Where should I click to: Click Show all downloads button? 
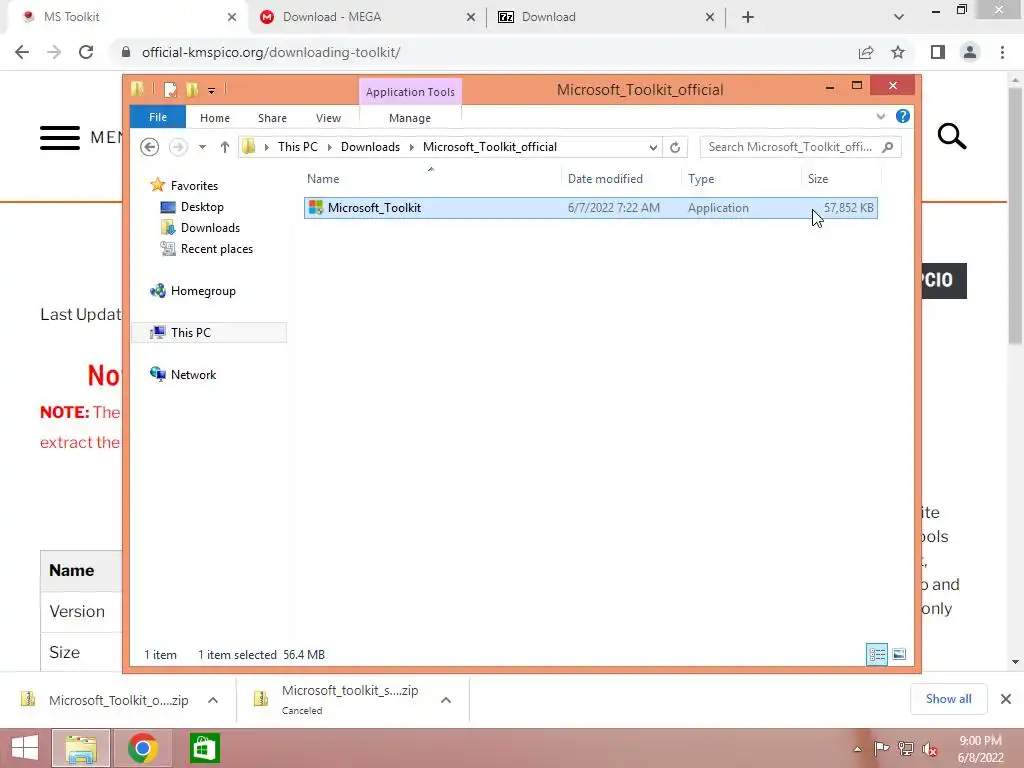click(x=949, y=699)
